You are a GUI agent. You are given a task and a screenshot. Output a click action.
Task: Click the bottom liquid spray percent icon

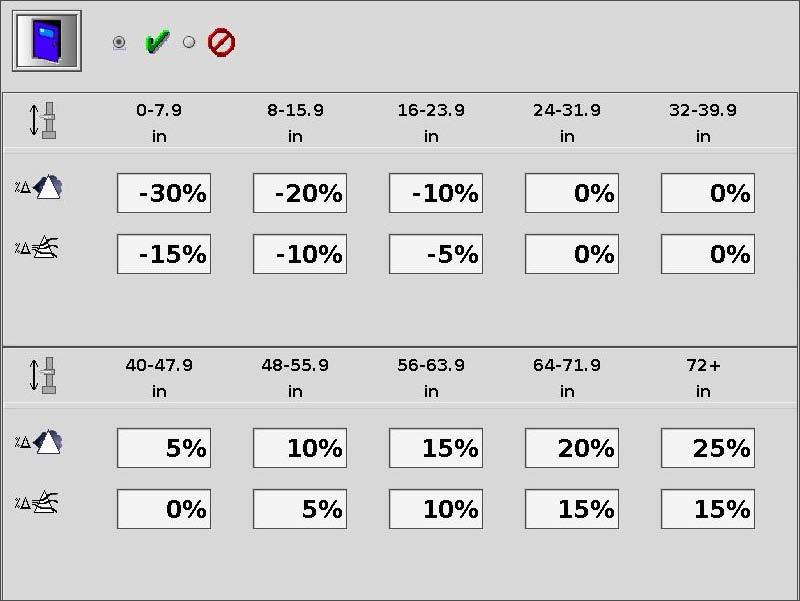click(37, 503)
